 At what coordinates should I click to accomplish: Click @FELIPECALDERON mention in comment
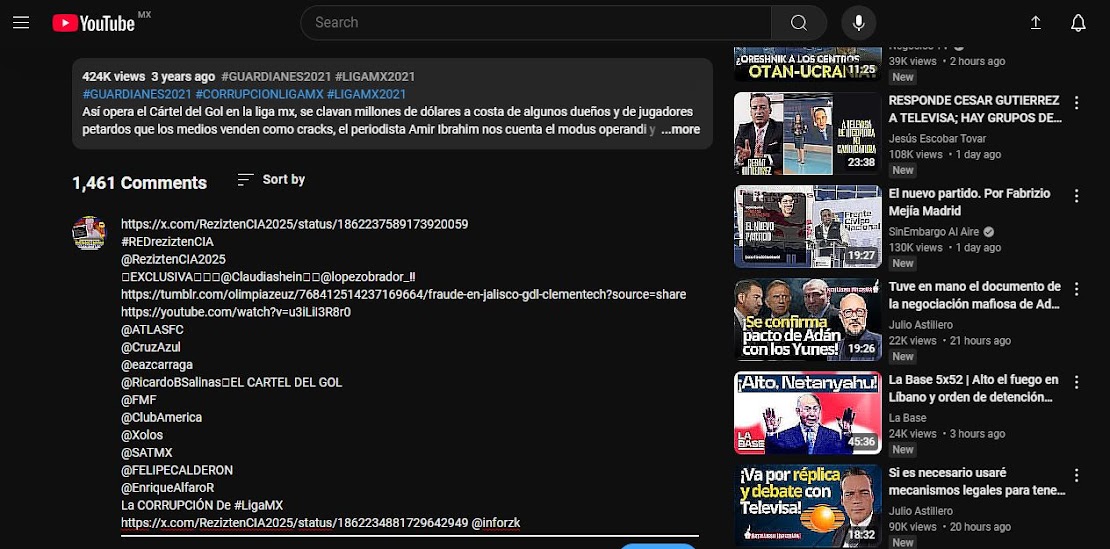177,470
